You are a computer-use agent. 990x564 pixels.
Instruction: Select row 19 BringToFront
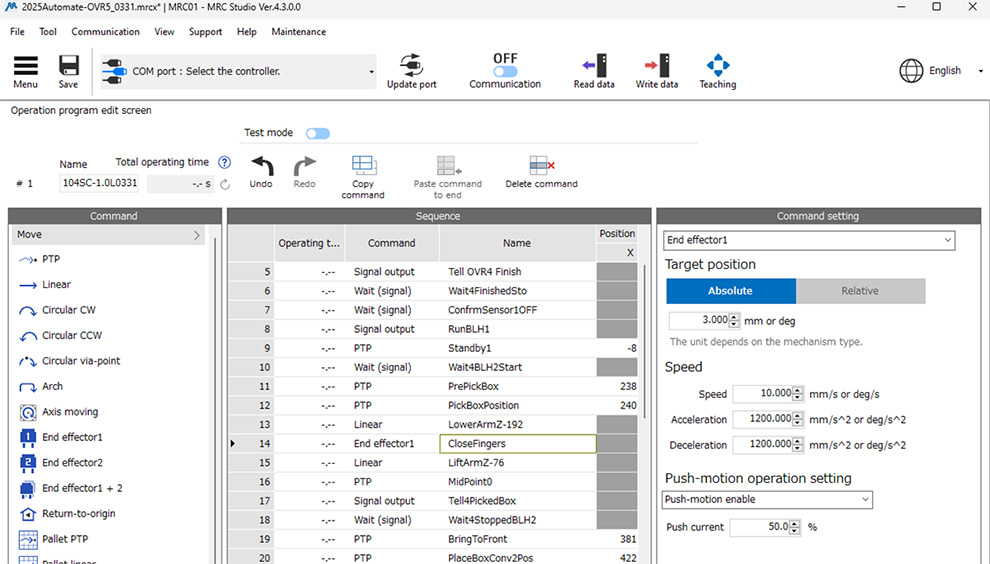(x=432, y=539)
